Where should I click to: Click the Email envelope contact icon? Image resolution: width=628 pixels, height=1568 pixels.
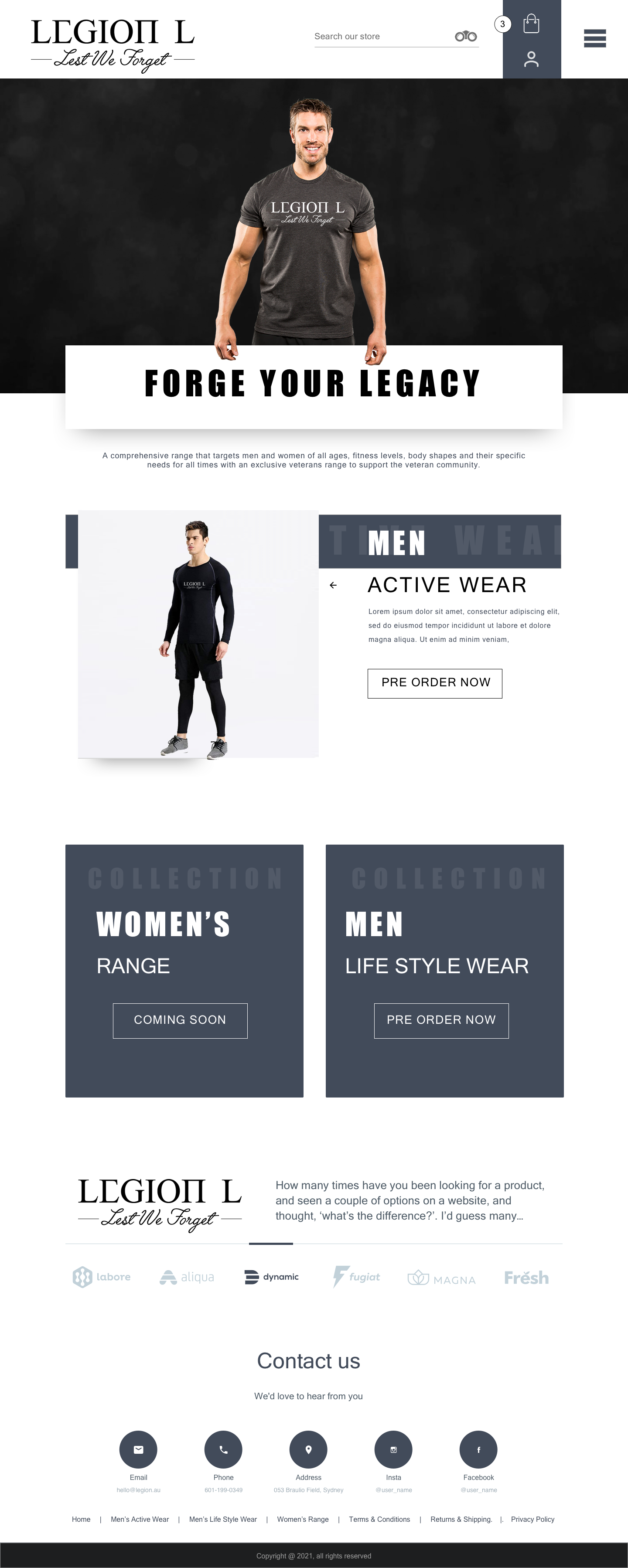click(x=138, y=1449)
